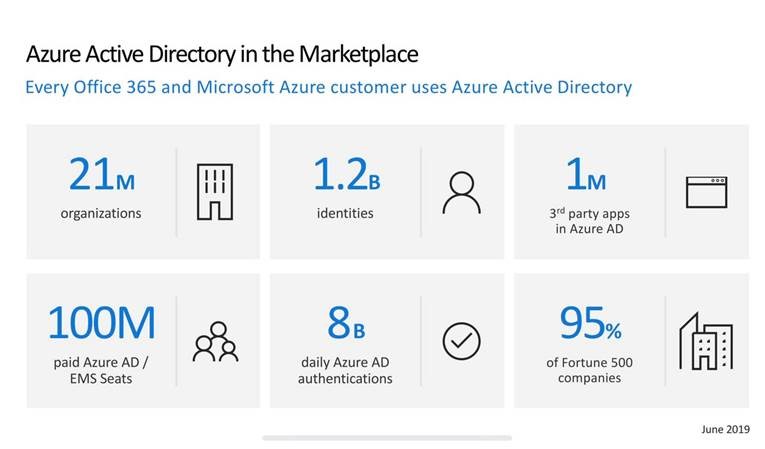
Task: Select the "paid Azure AD / EMS Seats" caption
Action: (101, 370)
